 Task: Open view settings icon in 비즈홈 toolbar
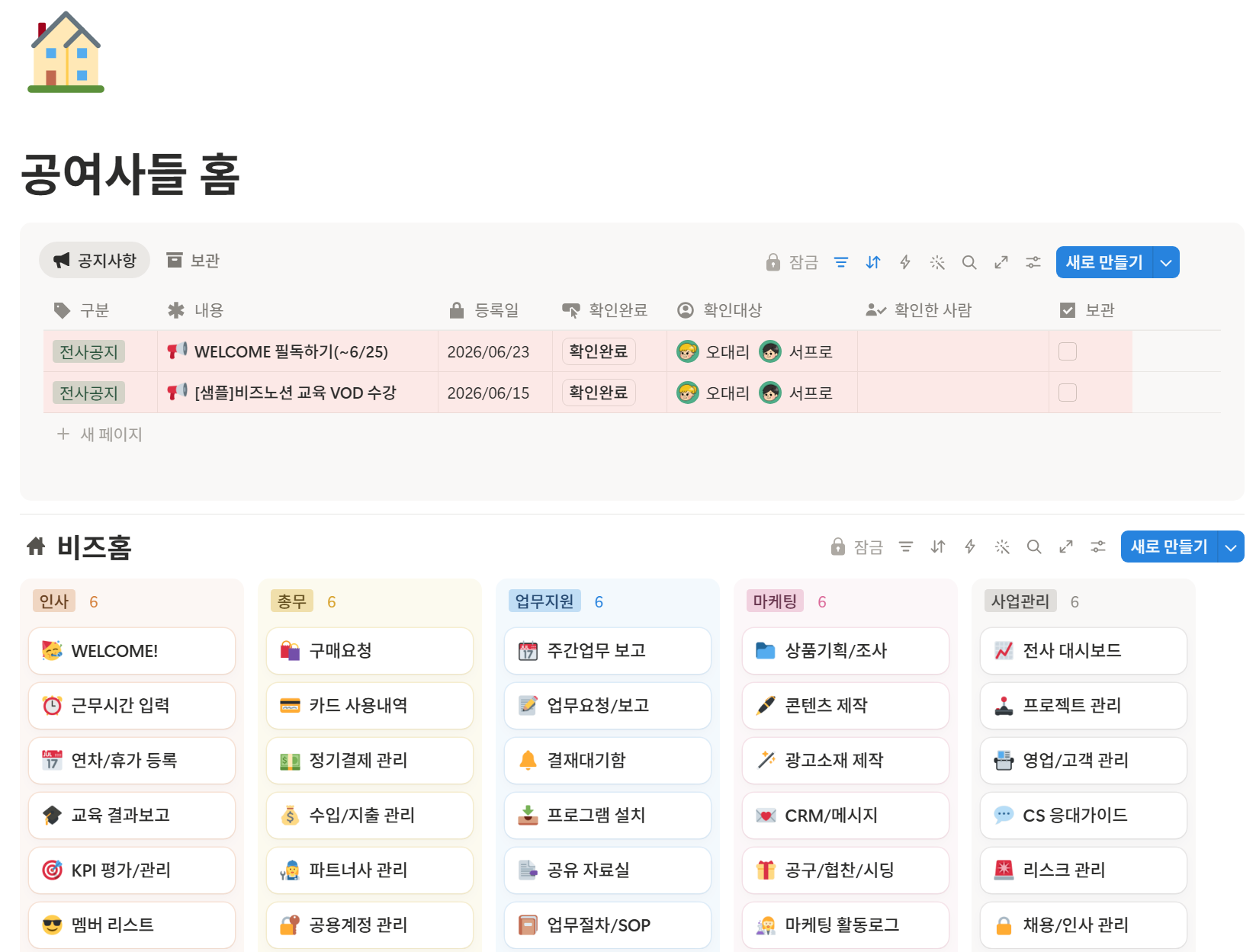[x=1098, y=547]
